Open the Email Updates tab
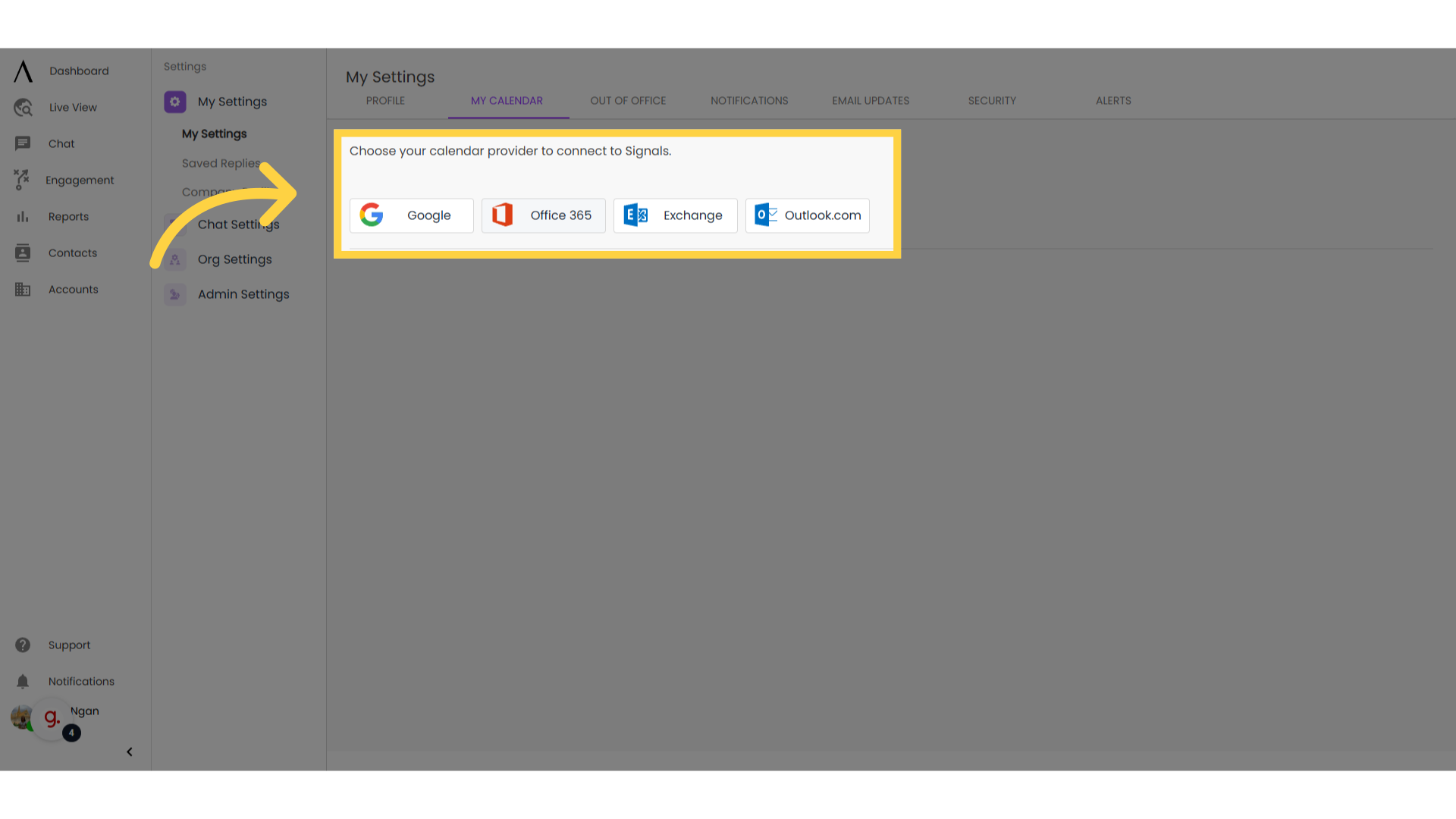This screenshot has width=1456, height=819. click(x=871, y=101)
